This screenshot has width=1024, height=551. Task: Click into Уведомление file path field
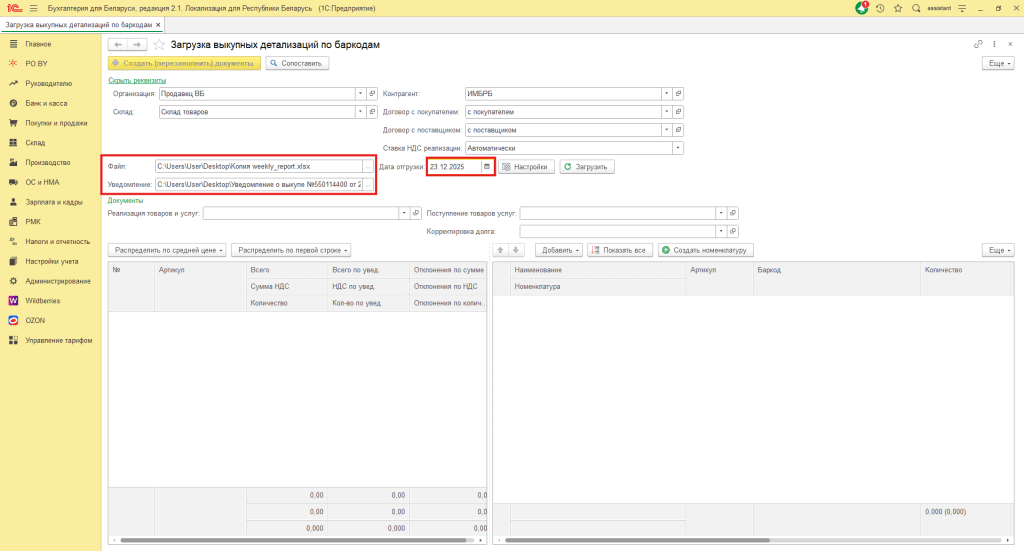pos(258,185)
